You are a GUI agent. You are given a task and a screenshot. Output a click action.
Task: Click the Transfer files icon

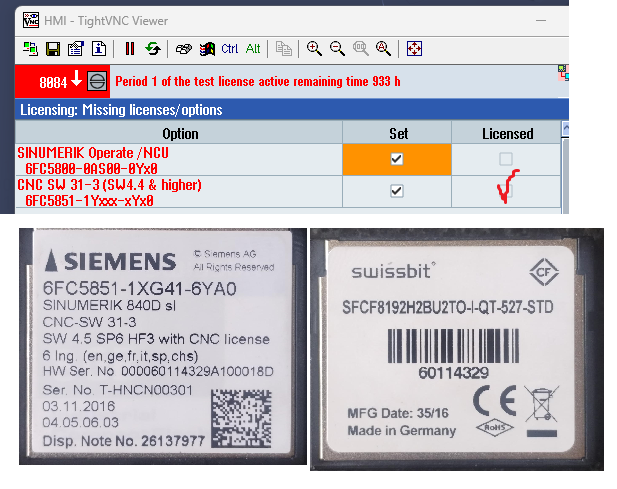[x=284, y=49]
